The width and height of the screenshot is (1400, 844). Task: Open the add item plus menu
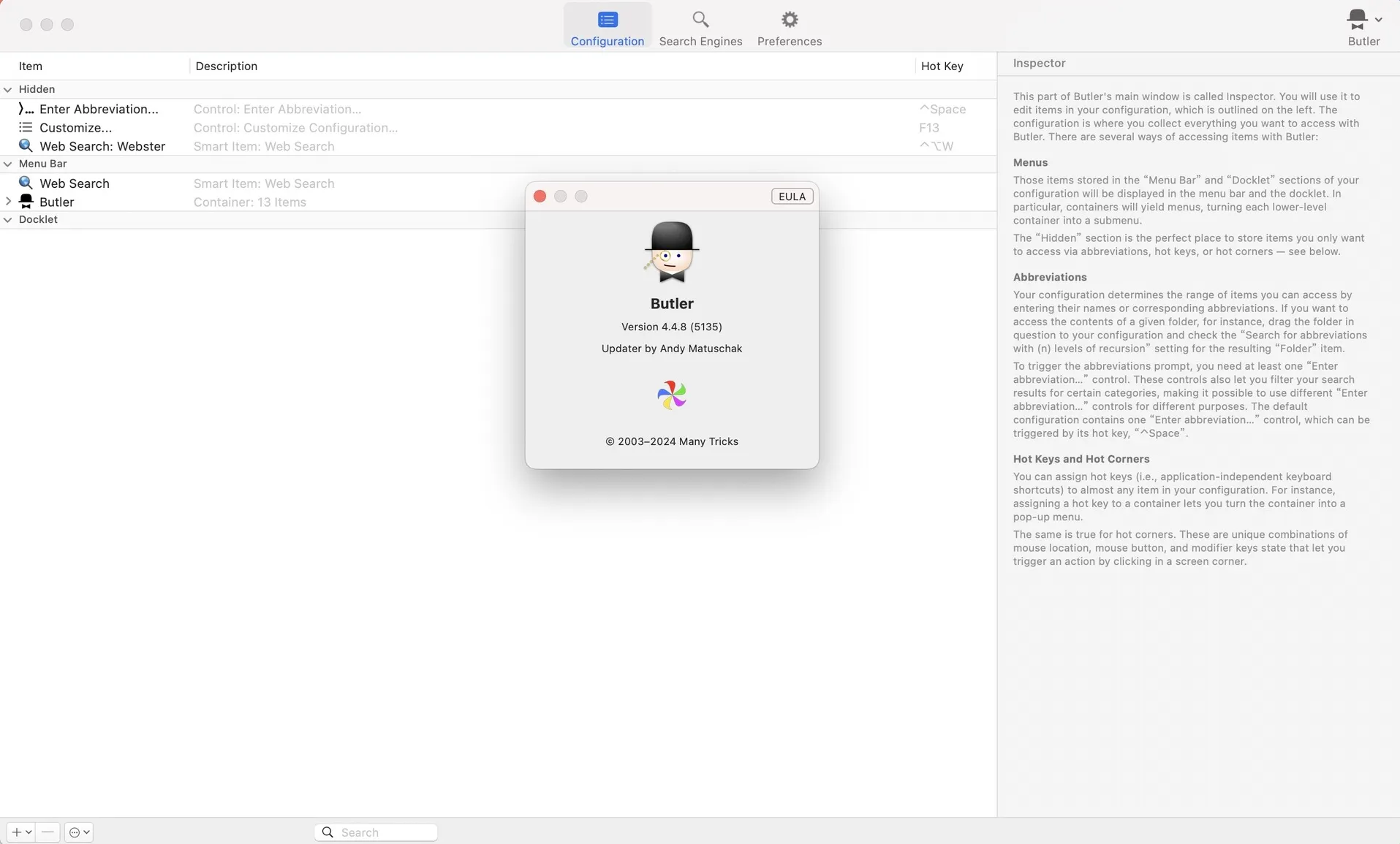(20, 832)
